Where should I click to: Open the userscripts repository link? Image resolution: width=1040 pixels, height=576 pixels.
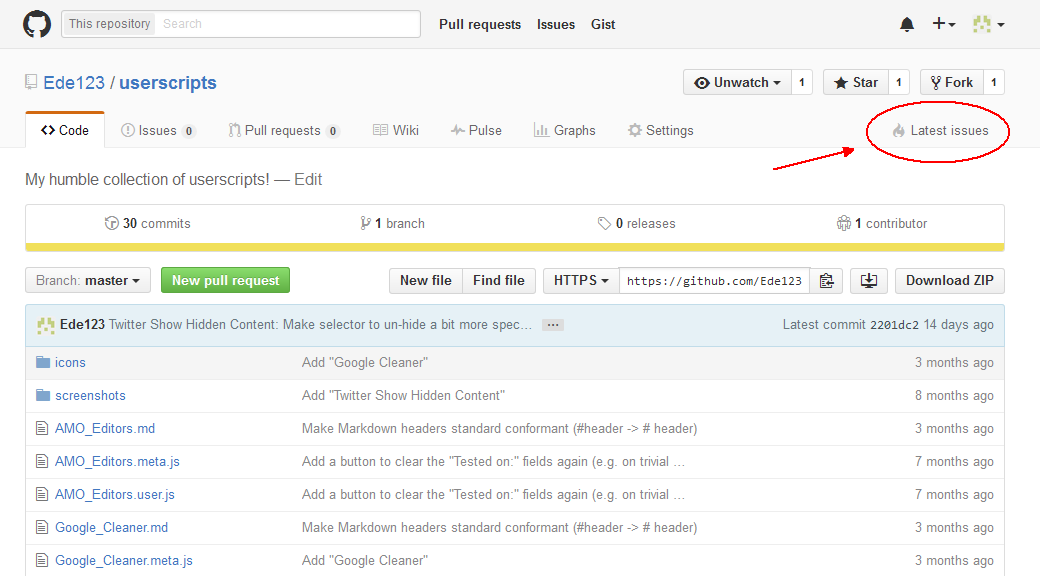(x=168, y=83)
